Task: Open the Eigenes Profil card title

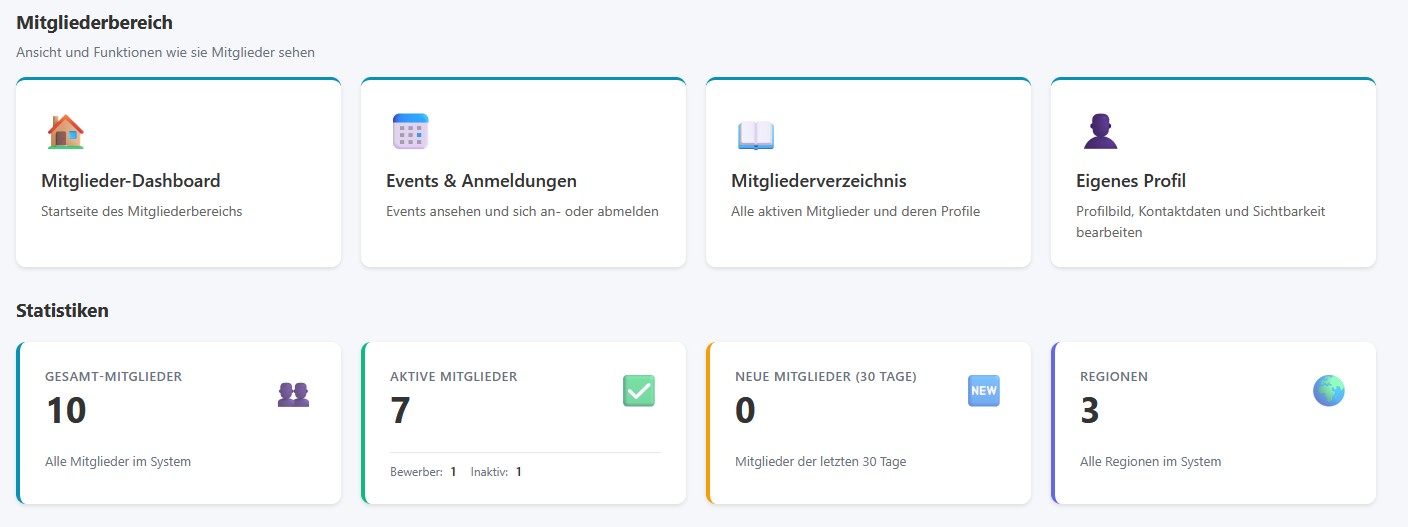Action: pyautogui.click(x=1131, y=181)
